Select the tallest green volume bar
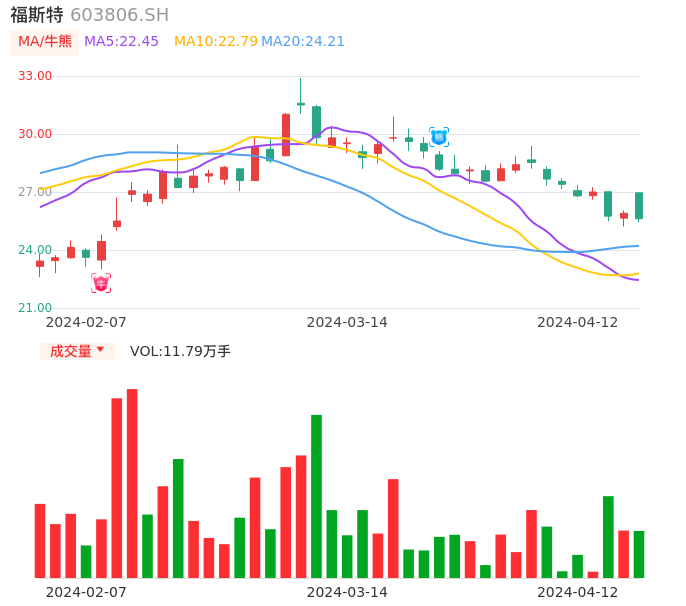The width and height of the screenshot is (686, 606). (x=316, y=496)
